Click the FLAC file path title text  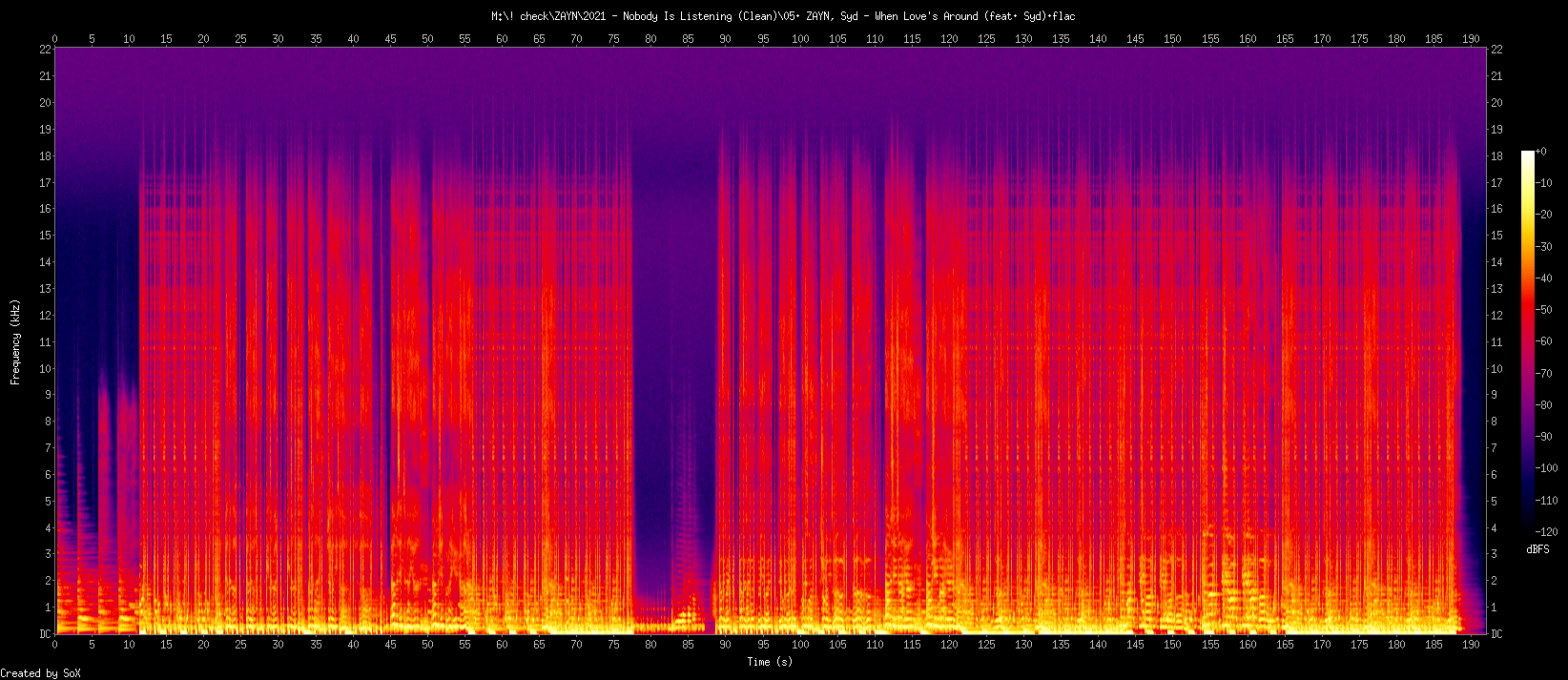(783, 16)
